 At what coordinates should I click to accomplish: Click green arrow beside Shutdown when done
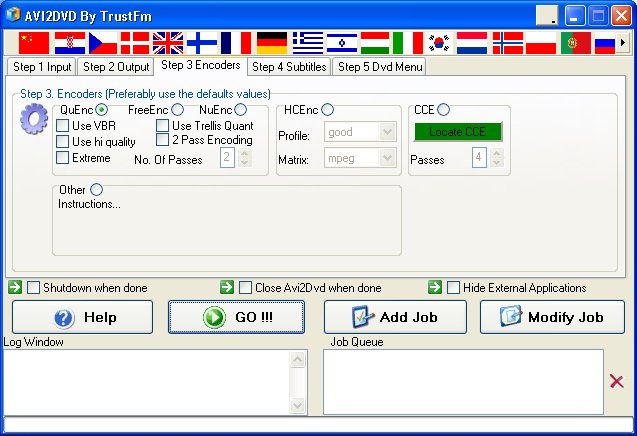pyautogui.click(x=15, y=287)
